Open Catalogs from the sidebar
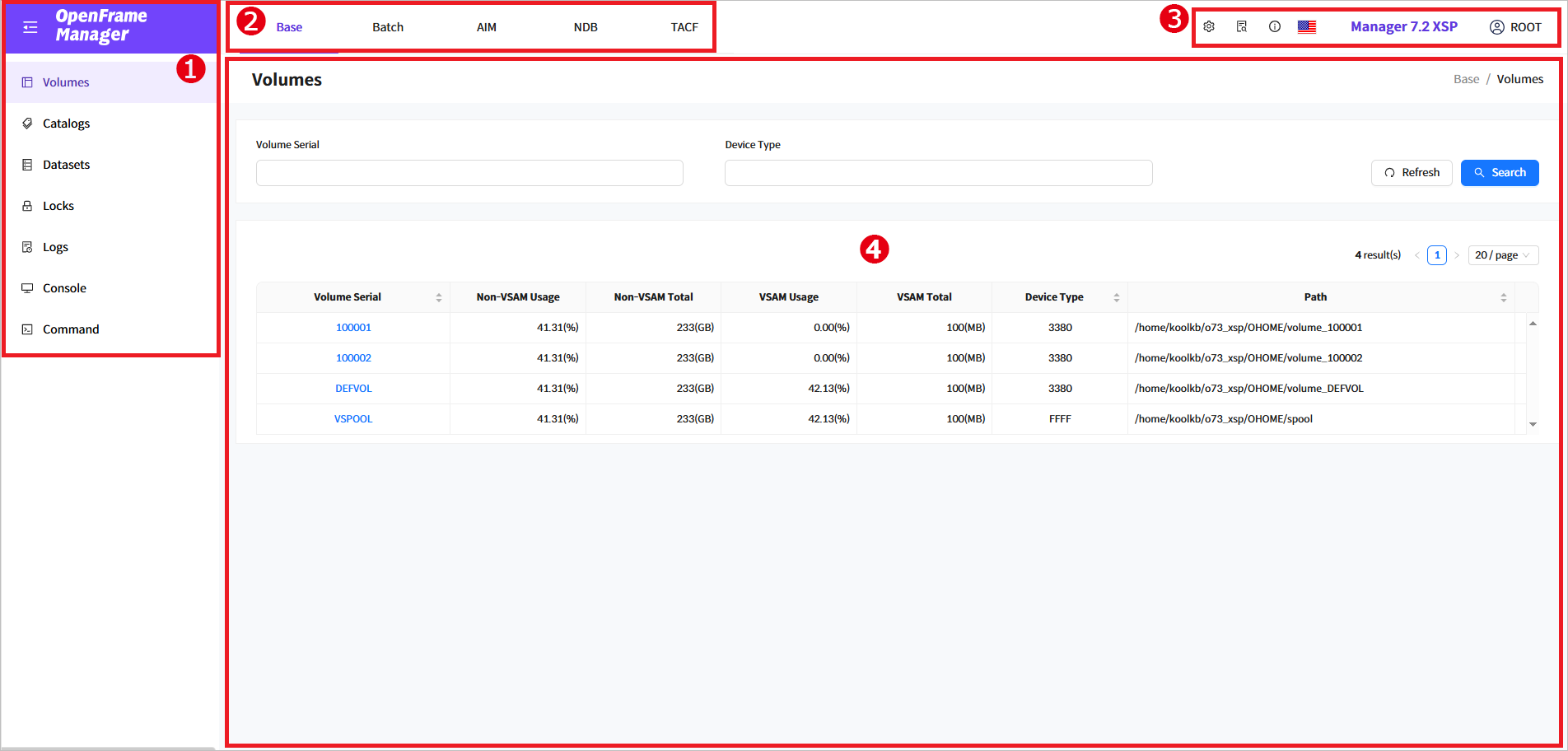 [66, 124]
